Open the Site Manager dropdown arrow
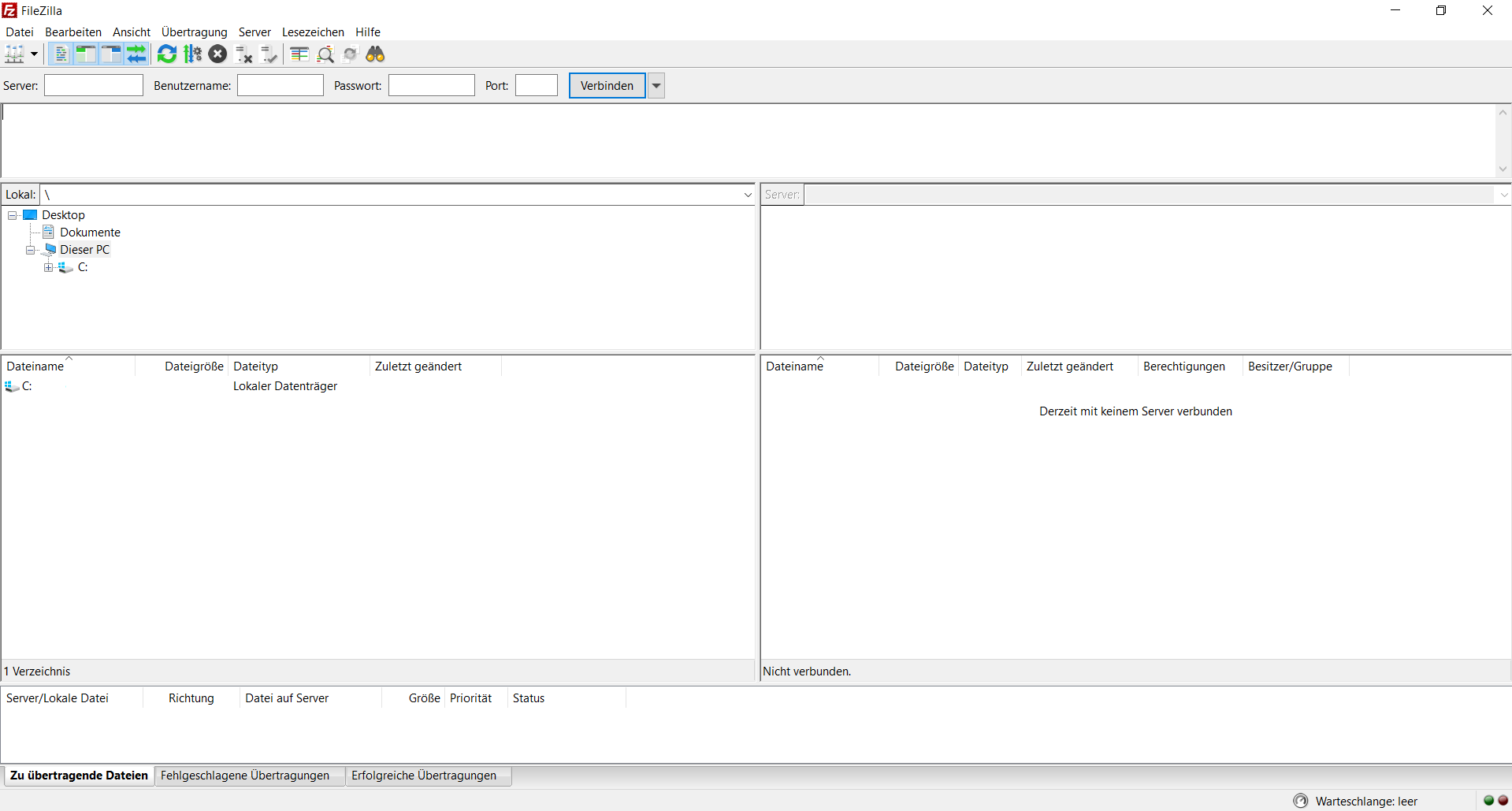1512x811 pixels. (x=34, y=54)
